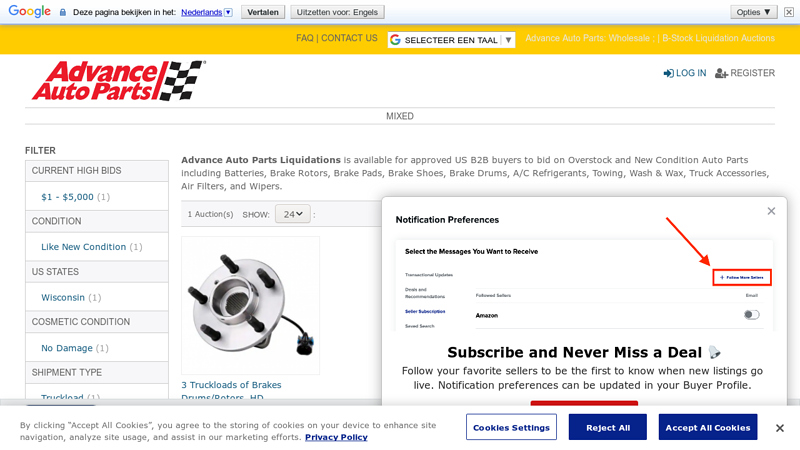
Task: Click the '1 Auction(s)' count text
Action: (x=210, y=214)
